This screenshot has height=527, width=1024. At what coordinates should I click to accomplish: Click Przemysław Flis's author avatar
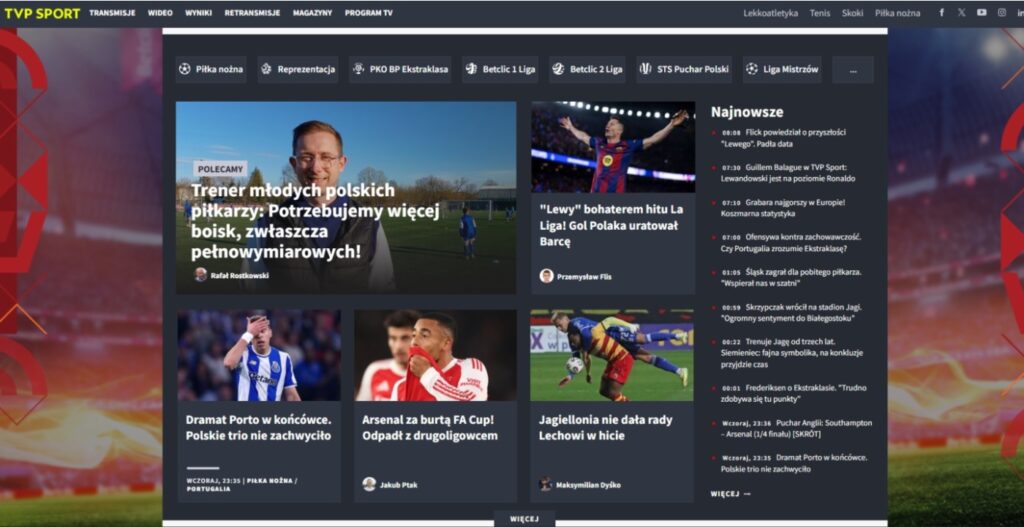(x=546, y=276)
